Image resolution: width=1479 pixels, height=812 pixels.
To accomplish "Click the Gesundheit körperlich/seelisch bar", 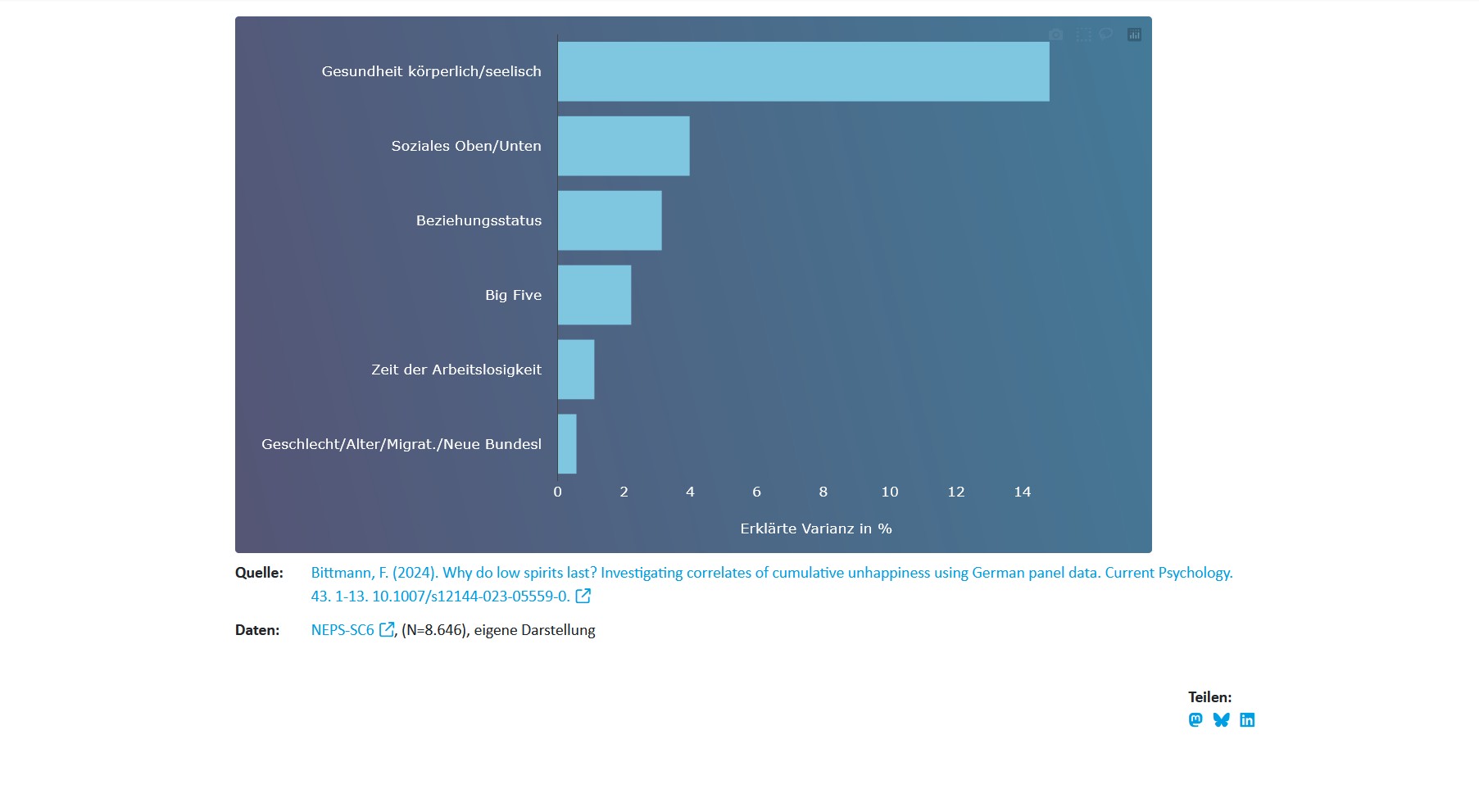I will coord(803,72).
